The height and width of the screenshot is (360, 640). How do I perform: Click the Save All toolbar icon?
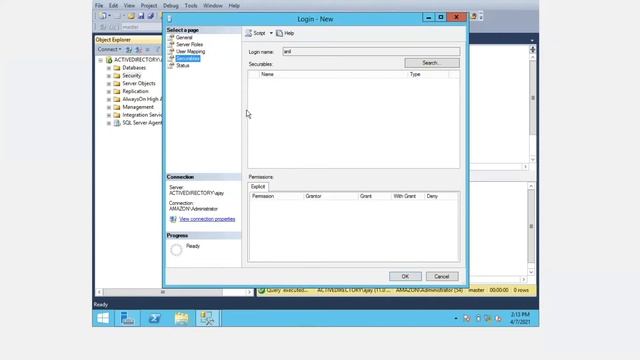(151, 16)
